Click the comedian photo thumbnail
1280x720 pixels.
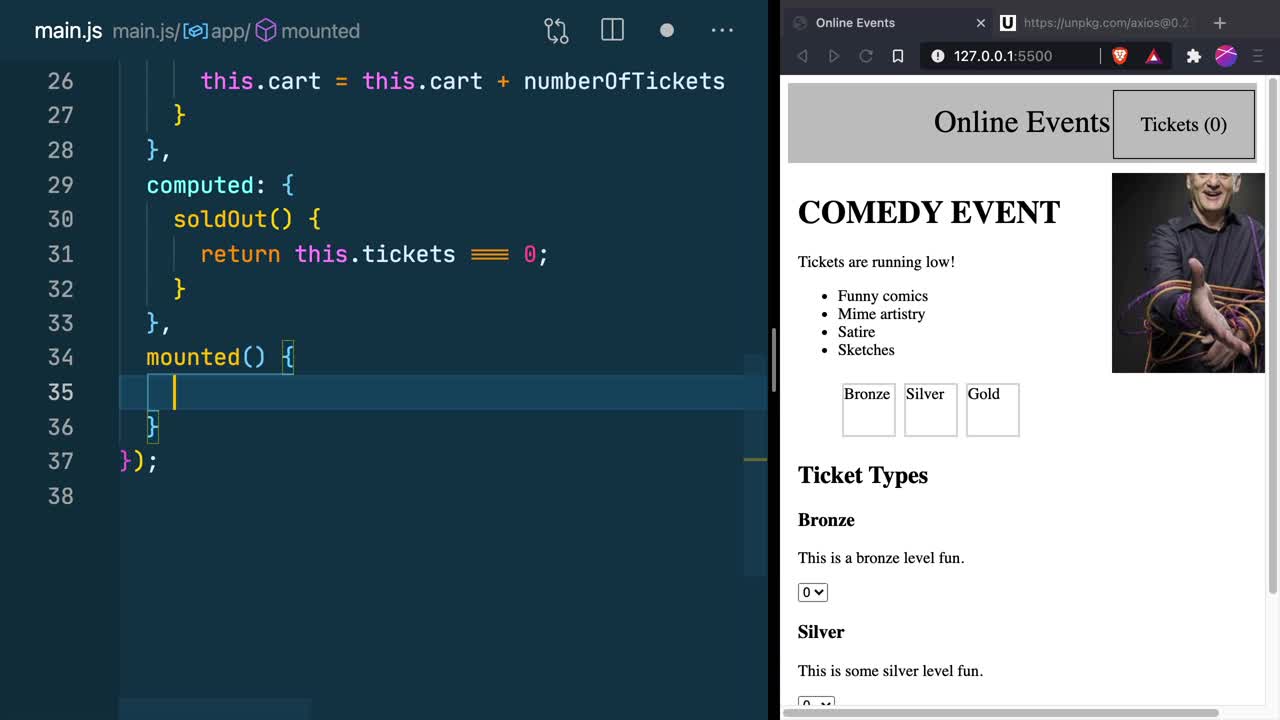[1188, 272]
